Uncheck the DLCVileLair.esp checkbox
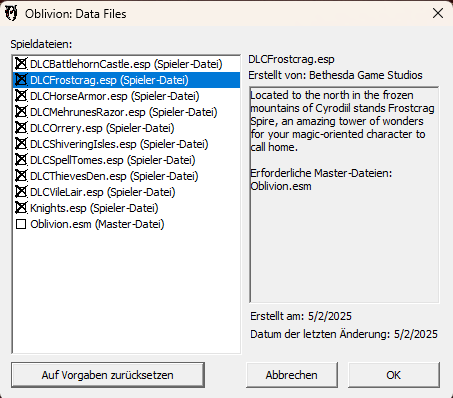Viewport: 453px width, 398px height. 21,192
